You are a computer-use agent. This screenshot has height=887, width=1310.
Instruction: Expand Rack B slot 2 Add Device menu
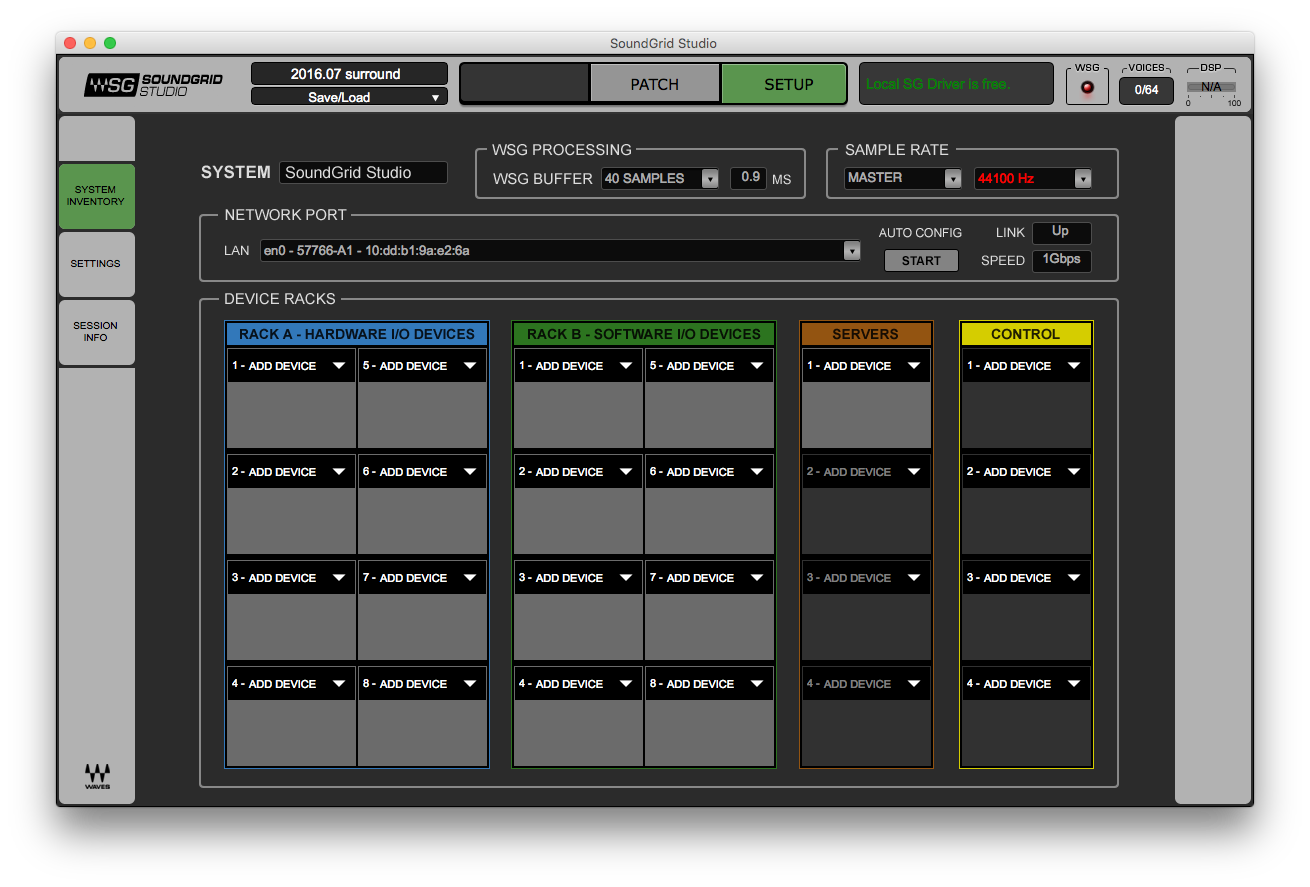[x=578, y=472]
